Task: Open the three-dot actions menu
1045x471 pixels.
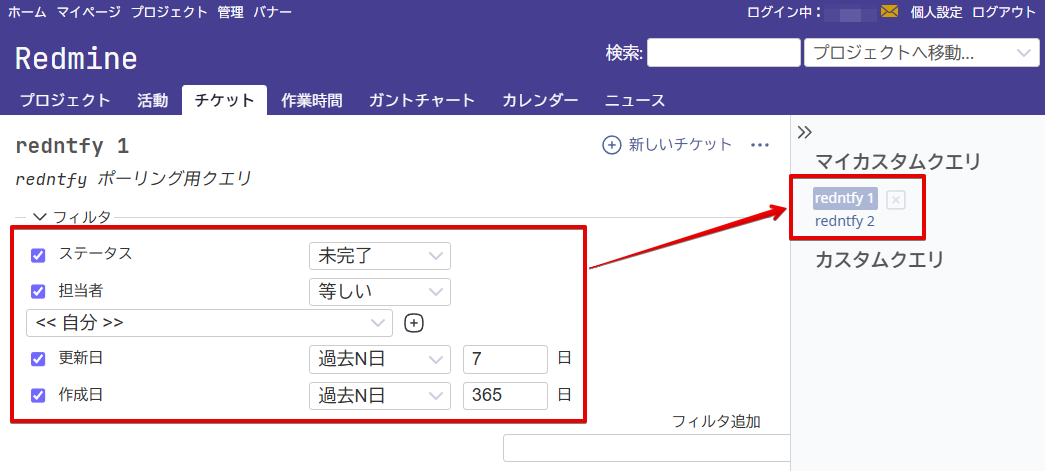Action: tap(760, 145)
